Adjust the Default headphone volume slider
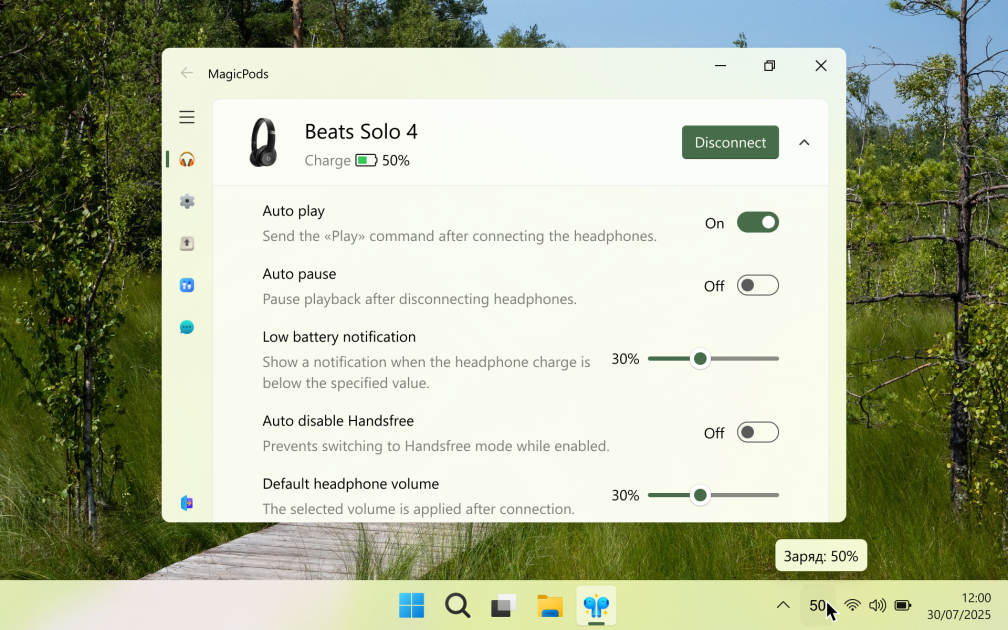Image resolution: width=1008 pixels, height=630 pixels. point(713,495)
